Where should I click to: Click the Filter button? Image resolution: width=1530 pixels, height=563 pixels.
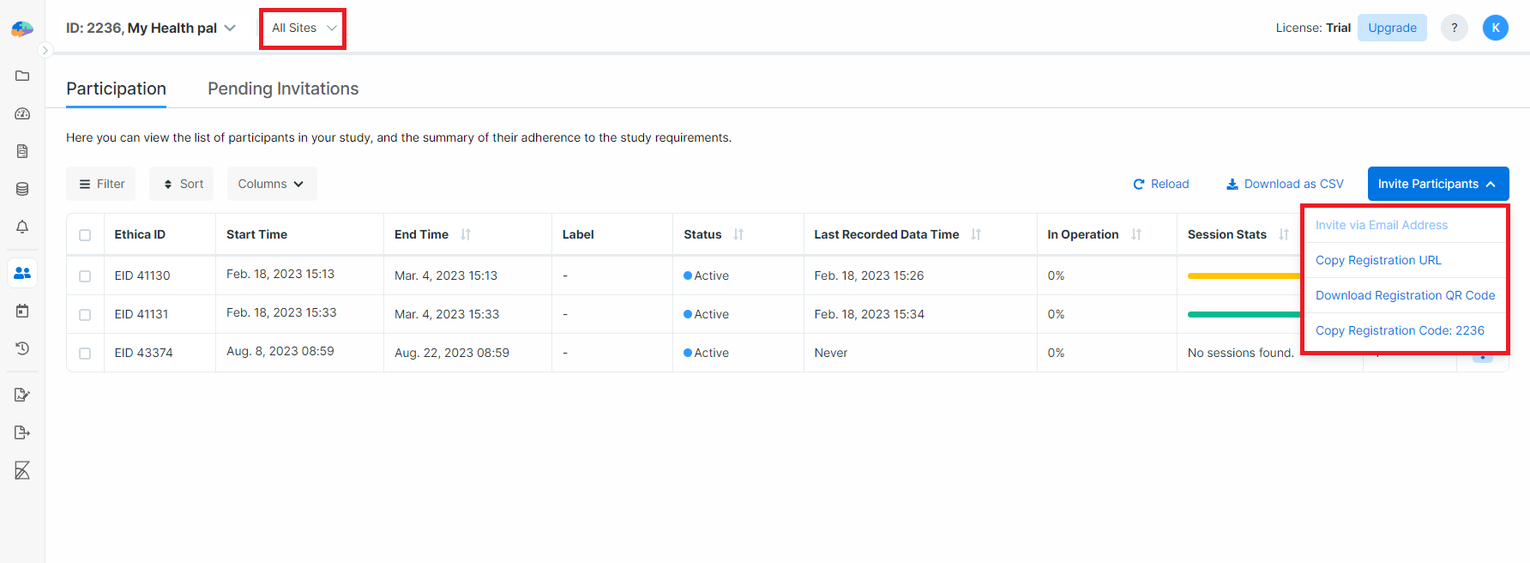tap(101, 184)
